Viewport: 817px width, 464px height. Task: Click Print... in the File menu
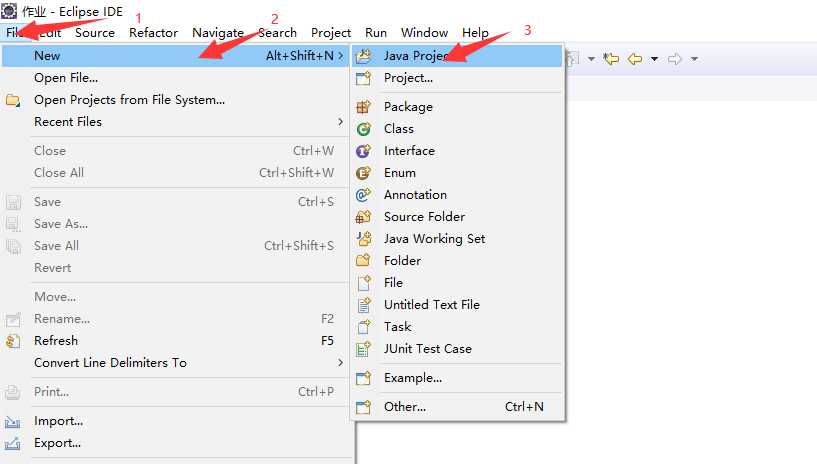tap(176, 392)
